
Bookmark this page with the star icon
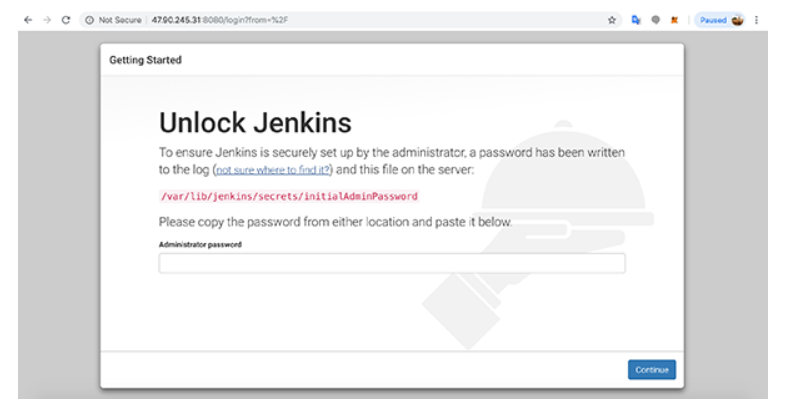tap(611, 20)
